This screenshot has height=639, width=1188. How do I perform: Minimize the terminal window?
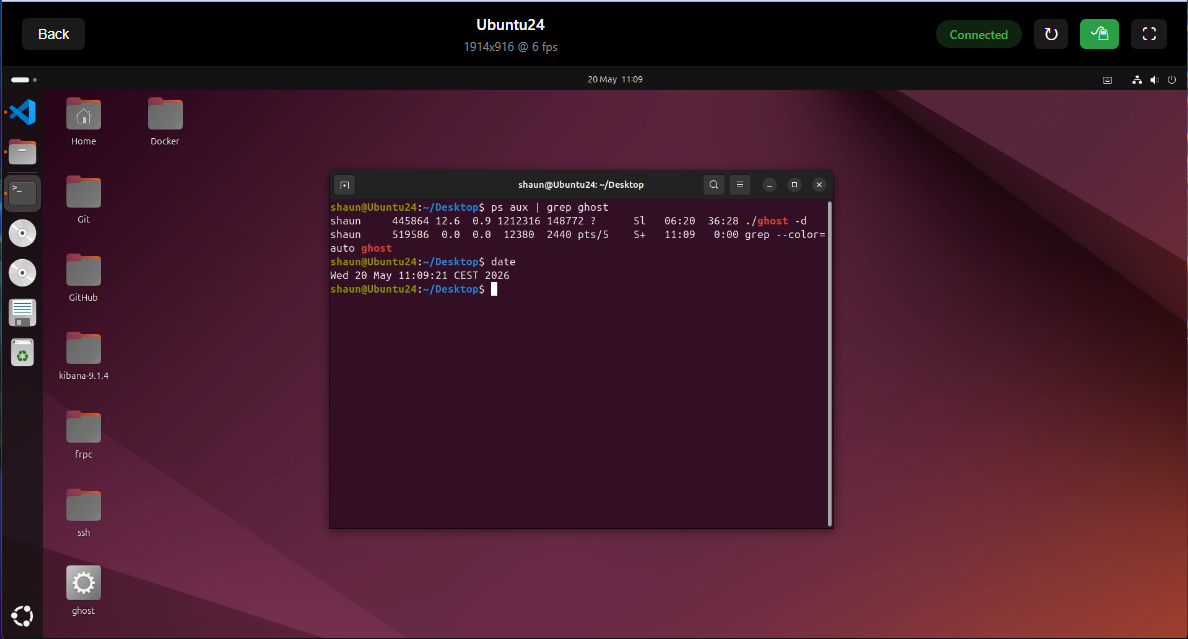coord(769,185)
